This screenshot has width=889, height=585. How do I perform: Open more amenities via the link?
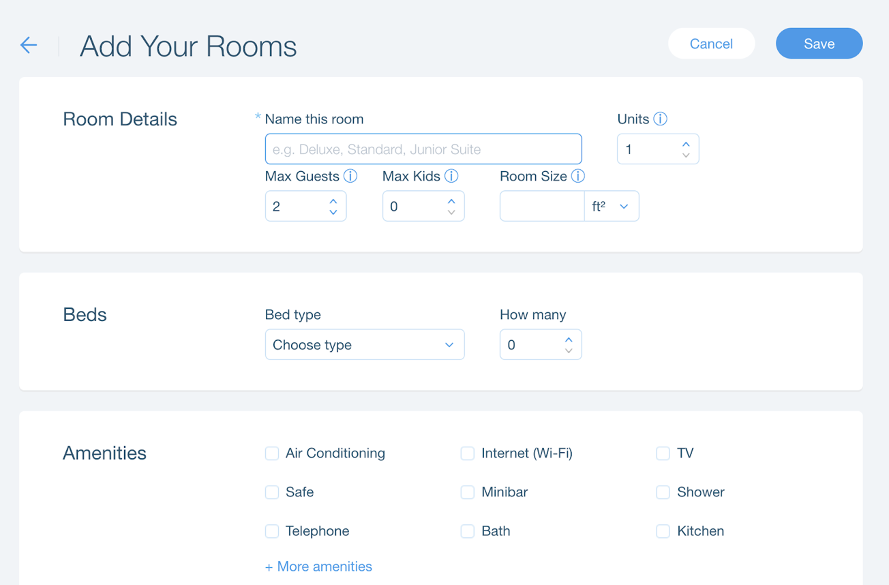point(318,566)
